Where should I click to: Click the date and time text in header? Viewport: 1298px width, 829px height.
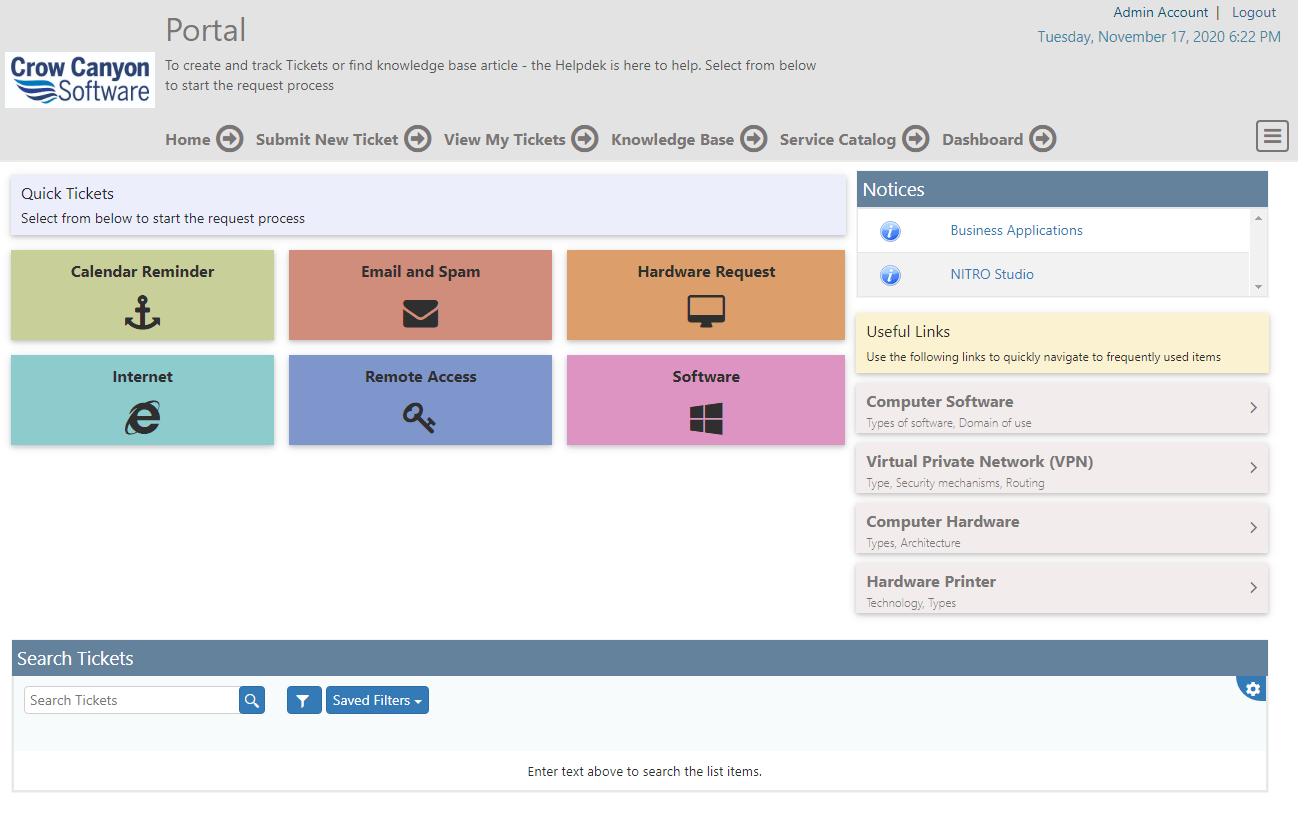tap(1159, 36)
